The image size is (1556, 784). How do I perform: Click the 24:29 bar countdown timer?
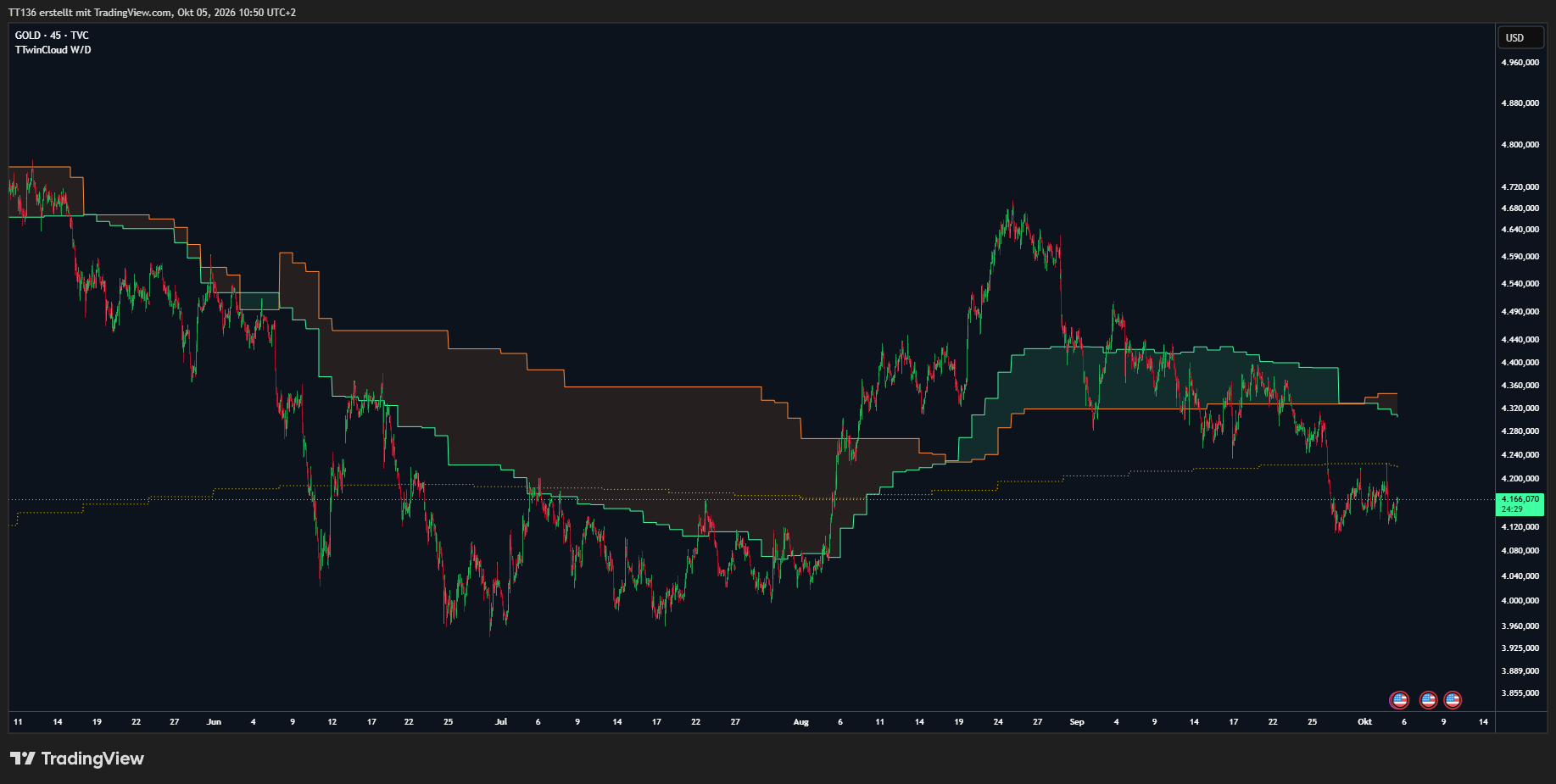tap(1512, 509)
